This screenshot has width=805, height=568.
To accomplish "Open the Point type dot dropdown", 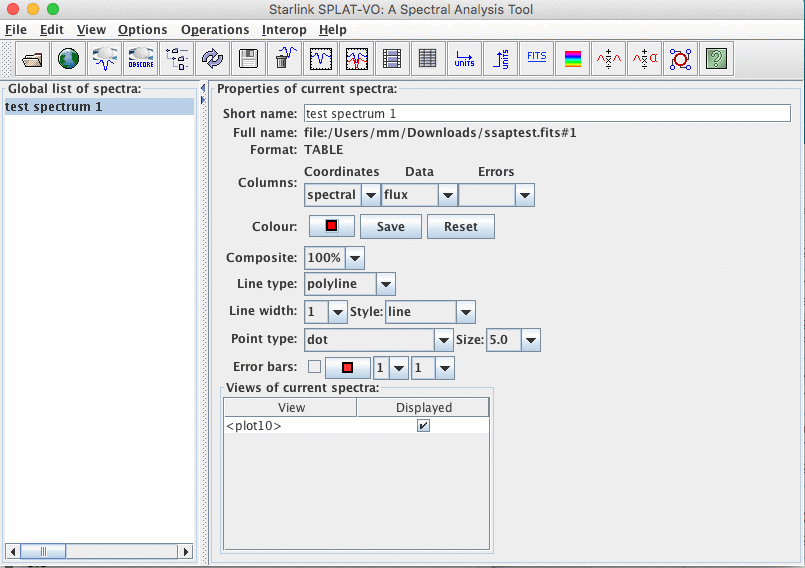I will [x=443, y=340].
